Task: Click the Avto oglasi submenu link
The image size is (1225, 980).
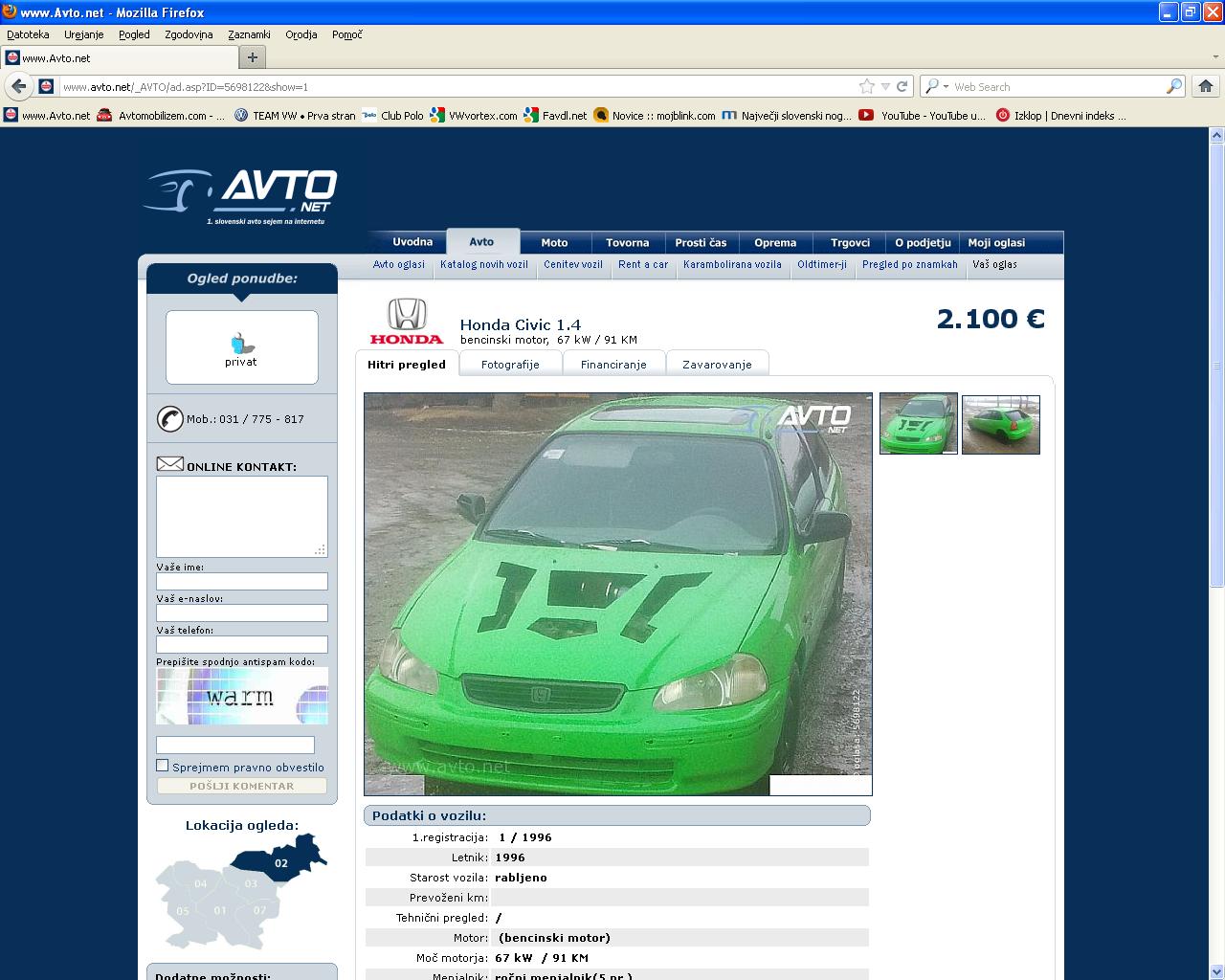Action: (x=398, y=264)
